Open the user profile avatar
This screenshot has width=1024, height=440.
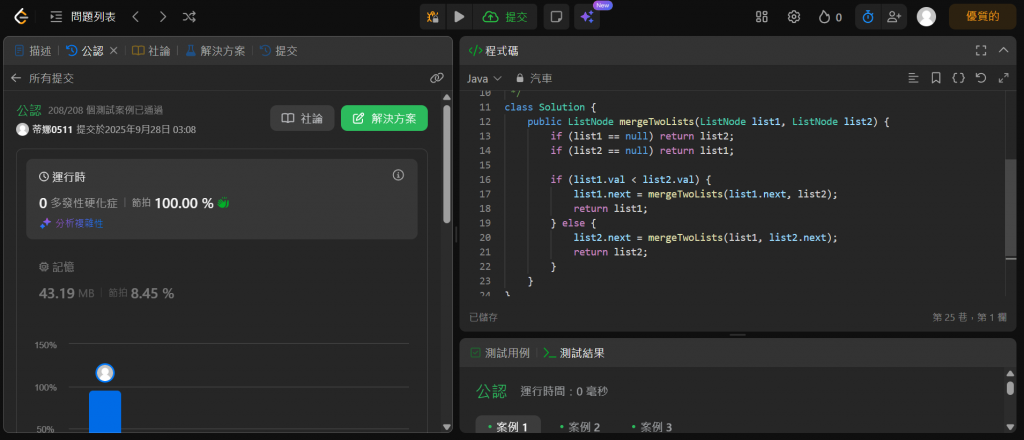tap(926, 17)
